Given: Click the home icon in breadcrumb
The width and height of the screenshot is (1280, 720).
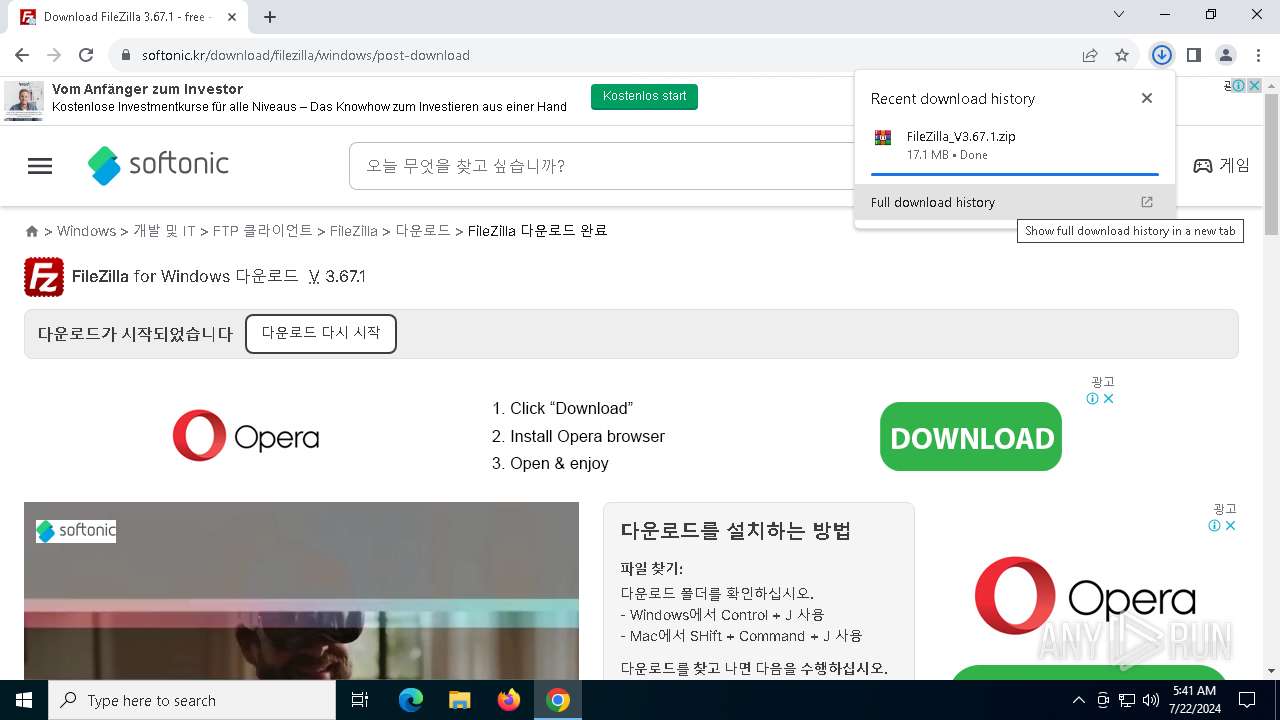Looking at the screenshot, I should [x=32, y=231].
